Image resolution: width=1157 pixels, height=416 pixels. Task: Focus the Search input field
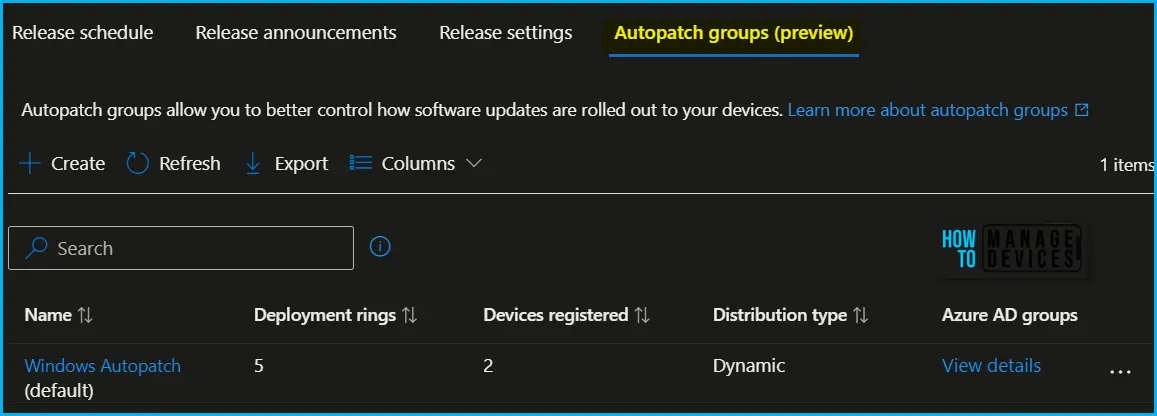181,248
